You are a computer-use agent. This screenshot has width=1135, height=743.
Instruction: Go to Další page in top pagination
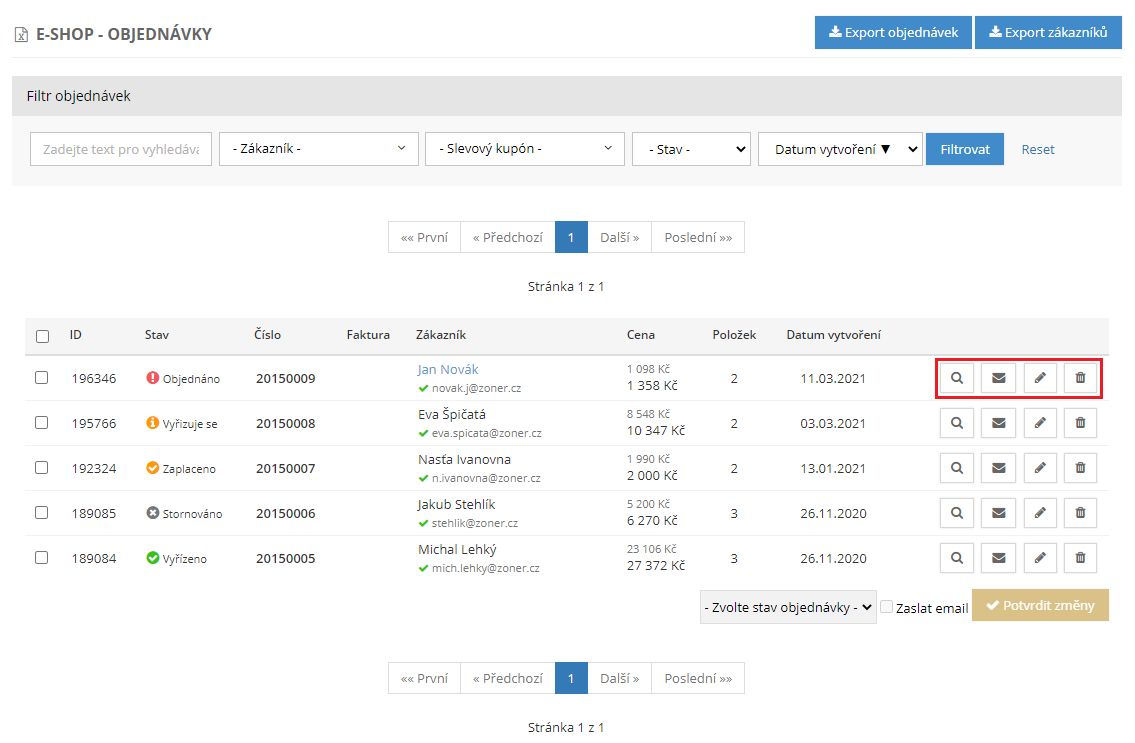pyautogui.click(x=619, y=238)
